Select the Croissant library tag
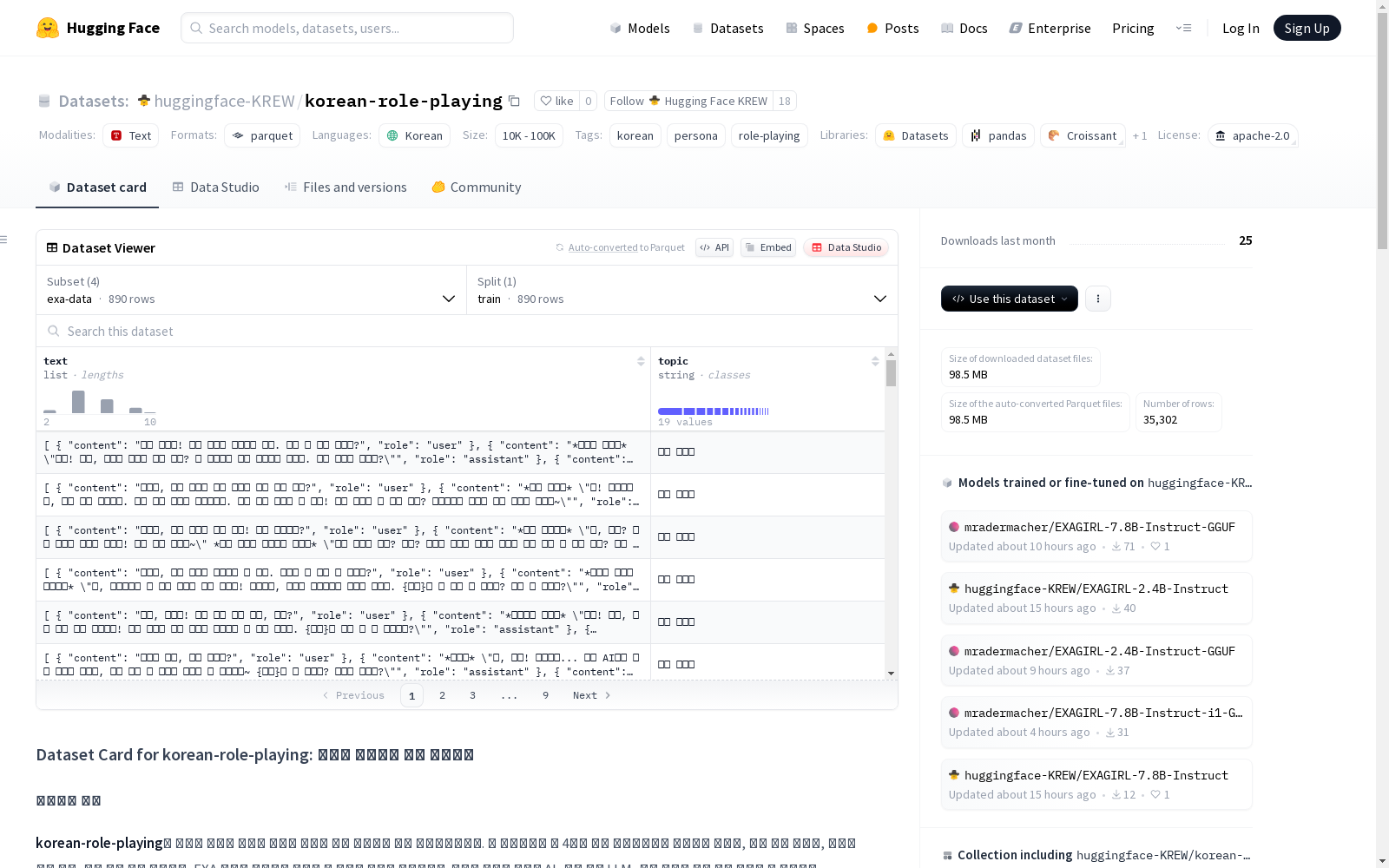 pos(1083,135)
